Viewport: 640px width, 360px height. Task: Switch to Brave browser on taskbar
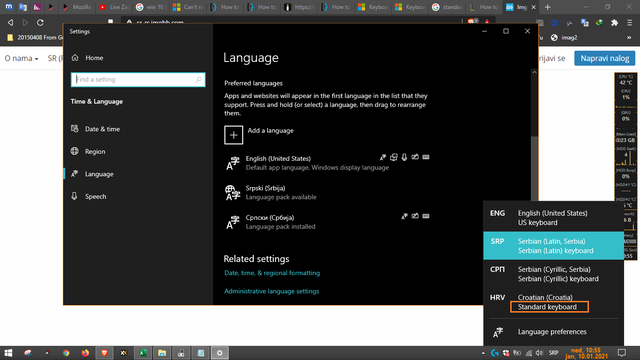pos(104,353)
